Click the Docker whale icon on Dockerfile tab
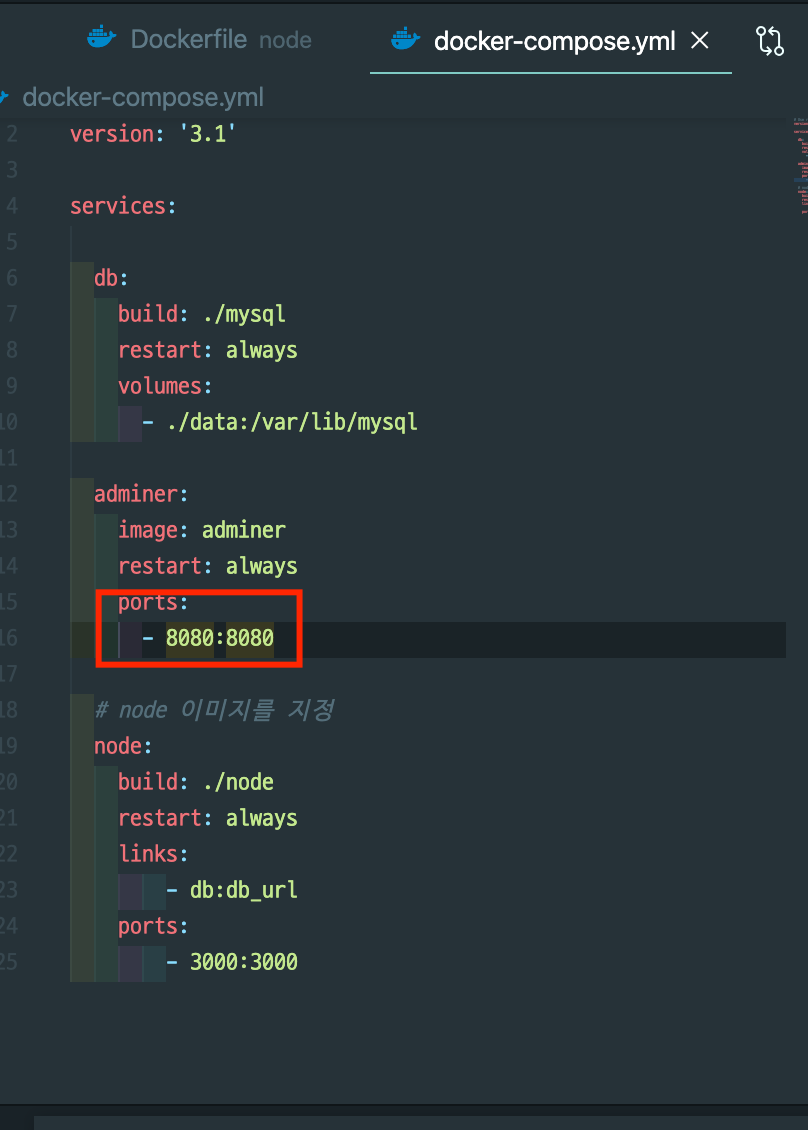The width and height of the screenshot is (808, 1130). pyautogui.click(x=101, y=38)
